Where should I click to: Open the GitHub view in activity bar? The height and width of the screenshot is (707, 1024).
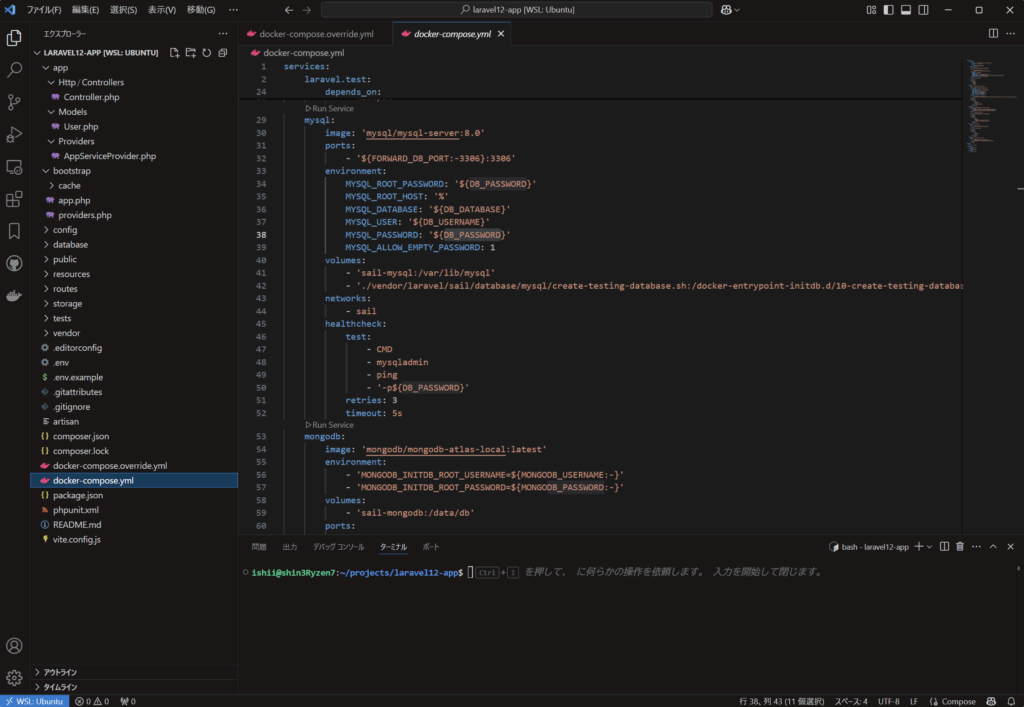click(14, 264)
